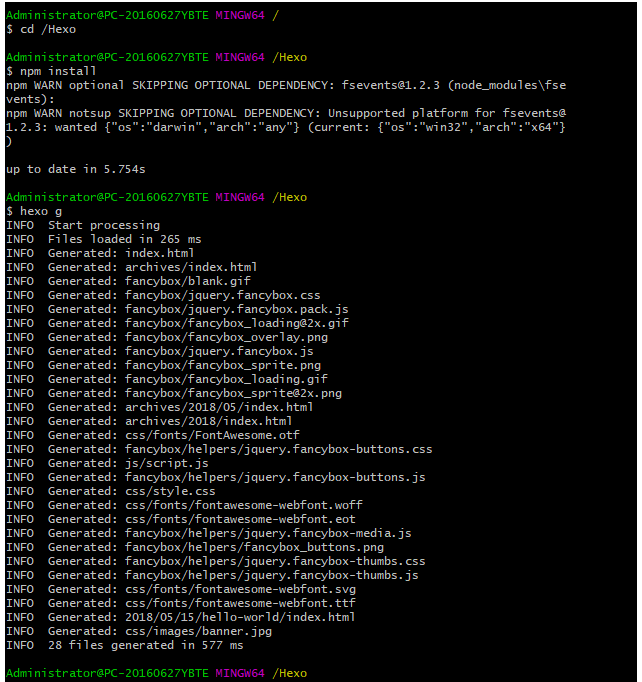642x682 pixels.
Task: Click the 'hexo g' command line
Action: tap(41, 211)
